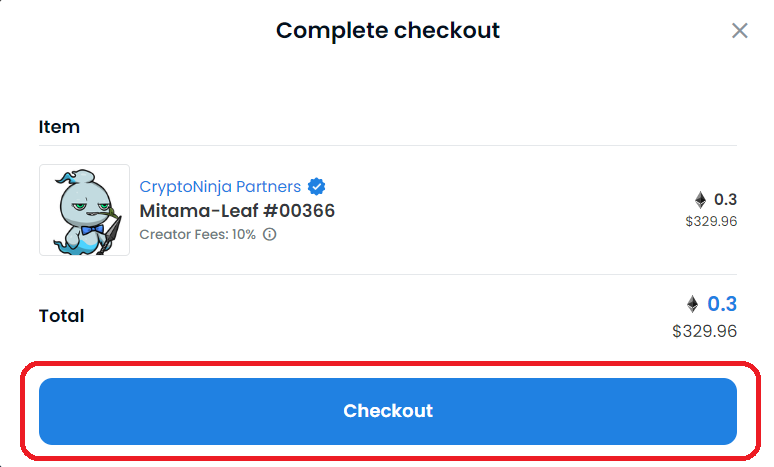Select the item price 0.3 value
774x467 pixels.
tap(725, 199)
